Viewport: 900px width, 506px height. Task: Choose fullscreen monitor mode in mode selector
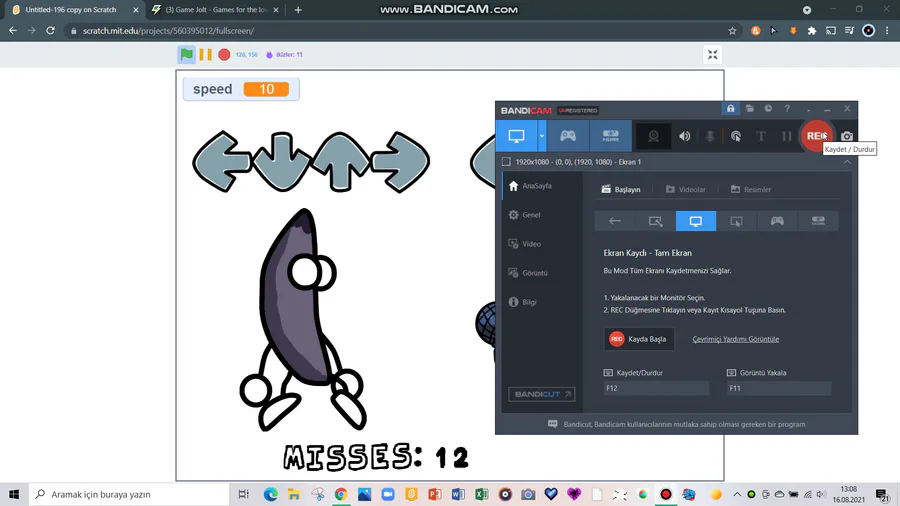coord(696,221)
